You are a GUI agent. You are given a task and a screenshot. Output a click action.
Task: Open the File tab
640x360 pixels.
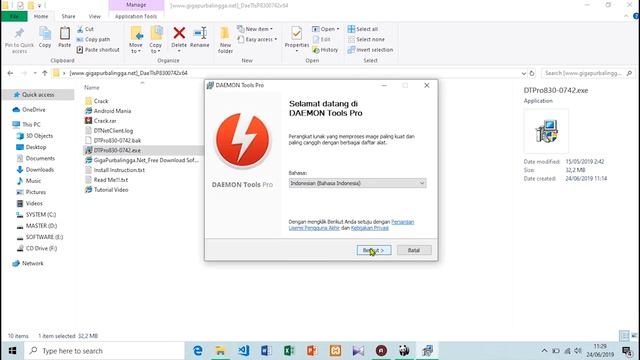(14, 16)
